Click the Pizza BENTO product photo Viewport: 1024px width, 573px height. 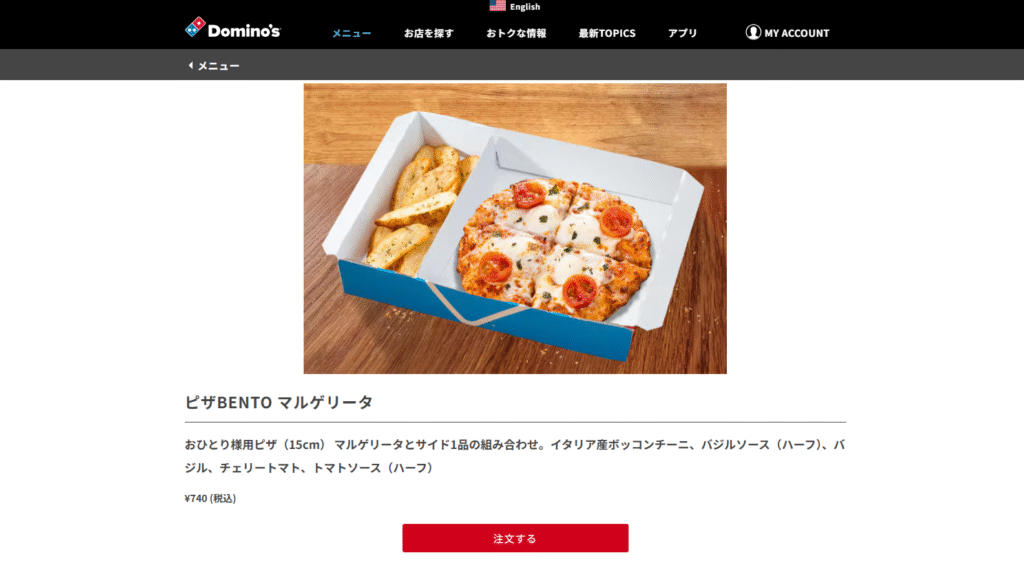(515, 229)
